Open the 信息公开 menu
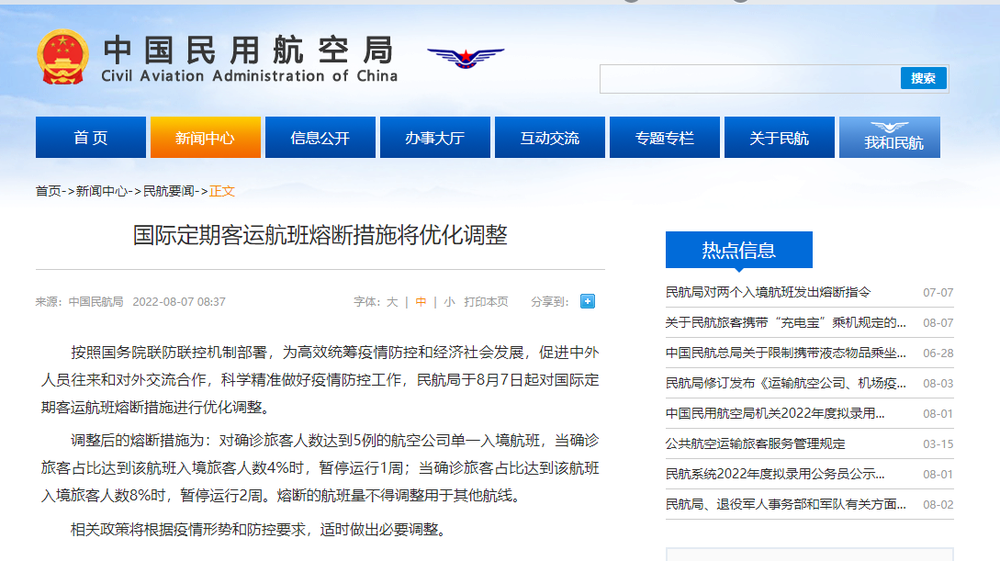The image size is (1000, 561). 320,138
